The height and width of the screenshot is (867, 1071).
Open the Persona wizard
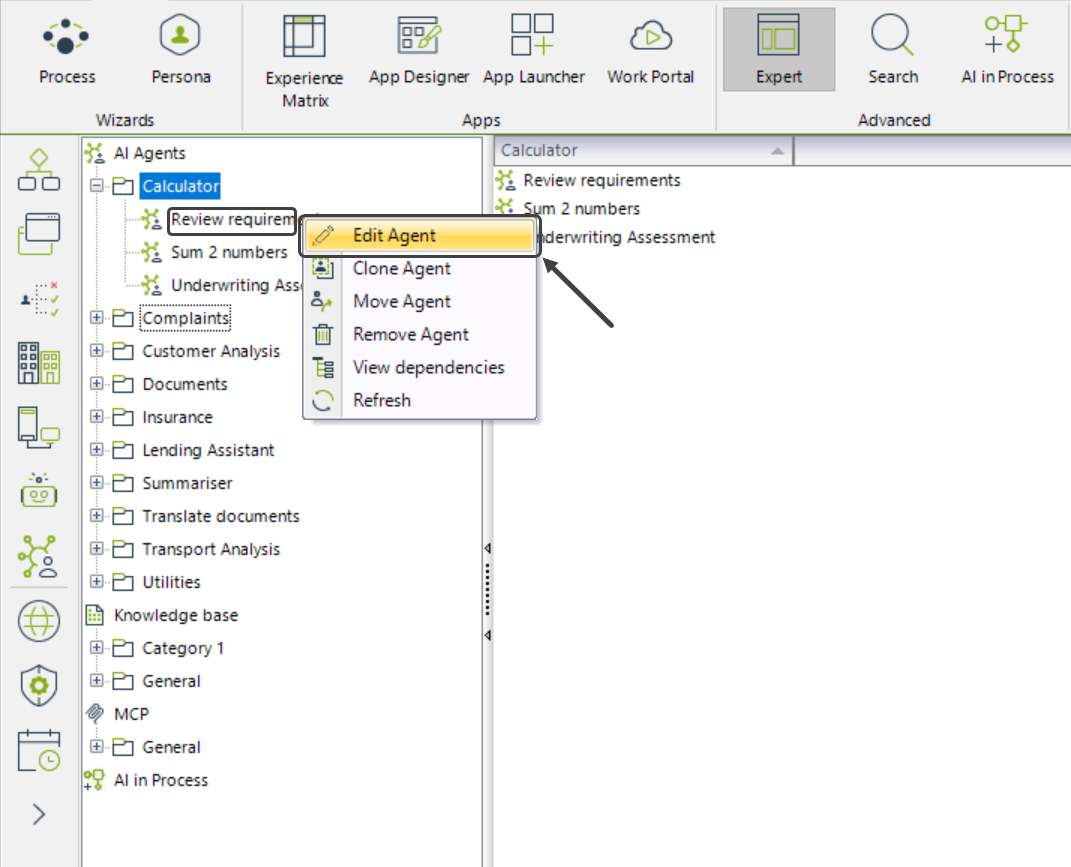coord(181,50)
